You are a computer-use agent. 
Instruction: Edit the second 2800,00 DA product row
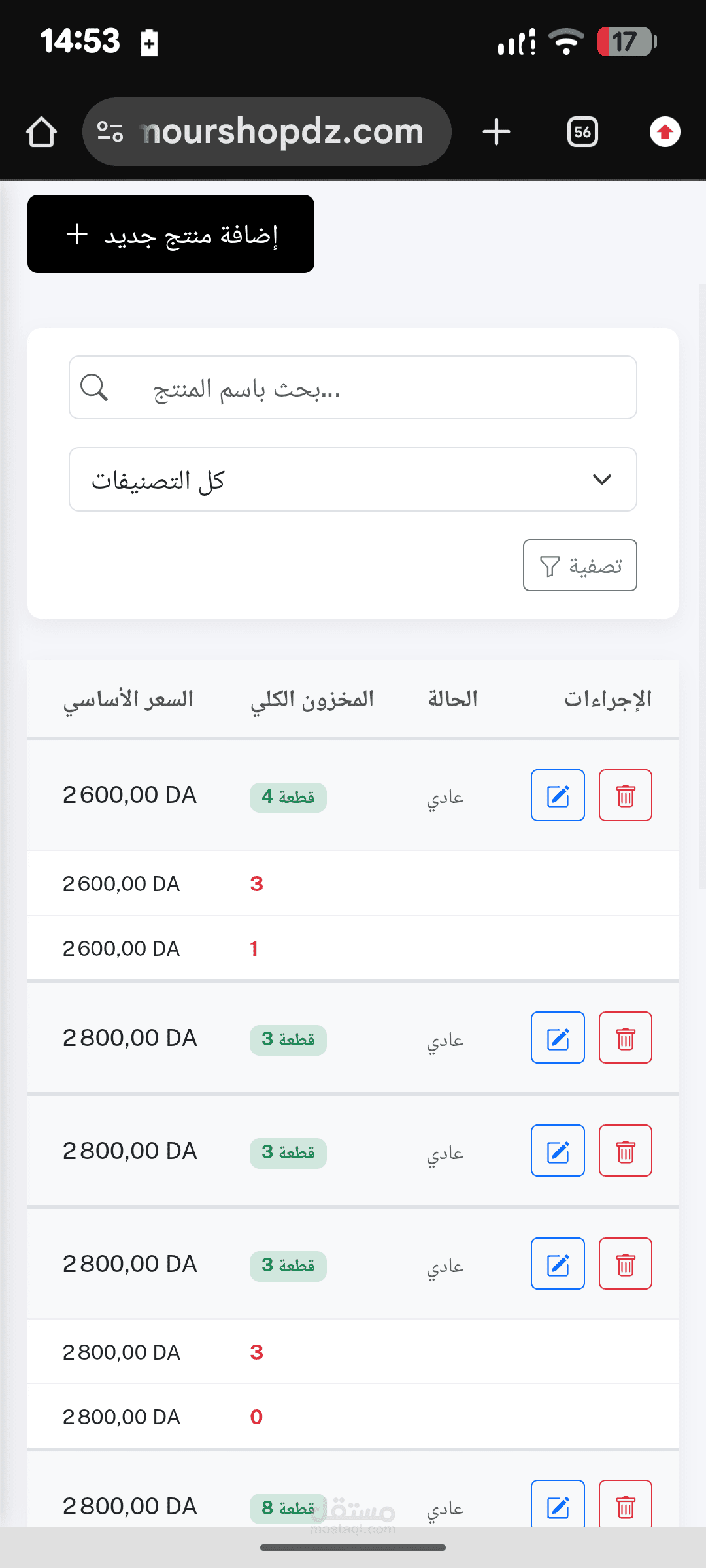(x=558, y=1151)
